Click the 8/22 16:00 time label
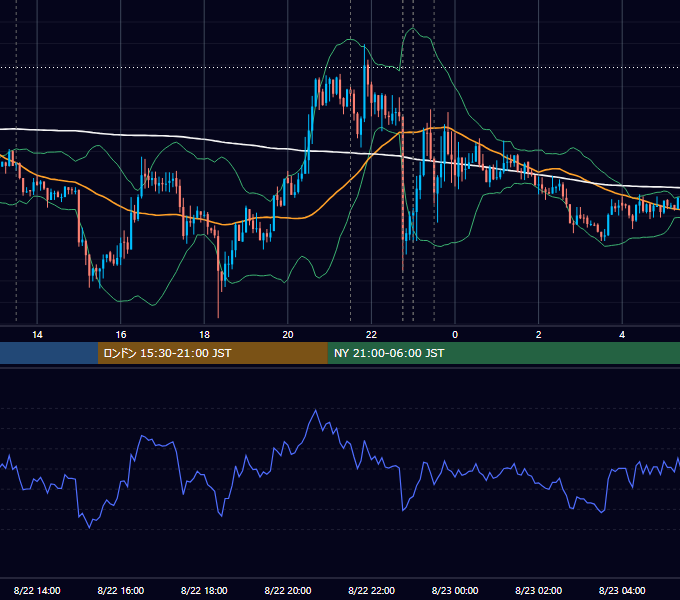This screenshot has width=680, height=600. pos(121,590)
